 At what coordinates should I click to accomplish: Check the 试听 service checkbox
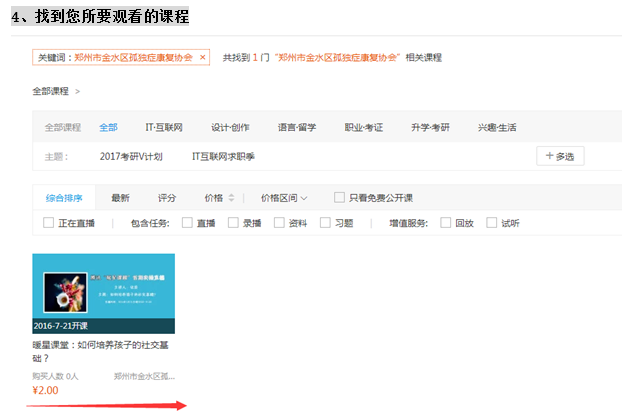click(x=492, y=223)
